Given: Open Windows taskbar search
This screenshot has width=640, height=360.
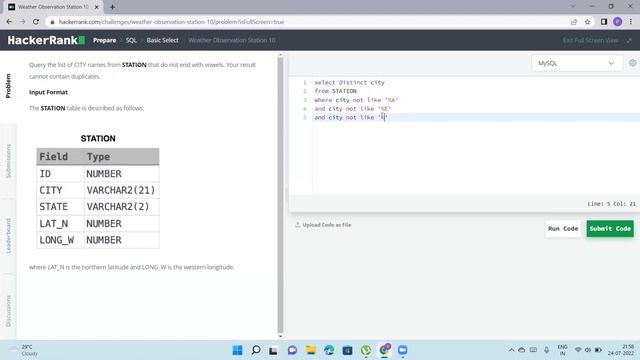Looking at the screenshot, I should (x=256, y=350).
